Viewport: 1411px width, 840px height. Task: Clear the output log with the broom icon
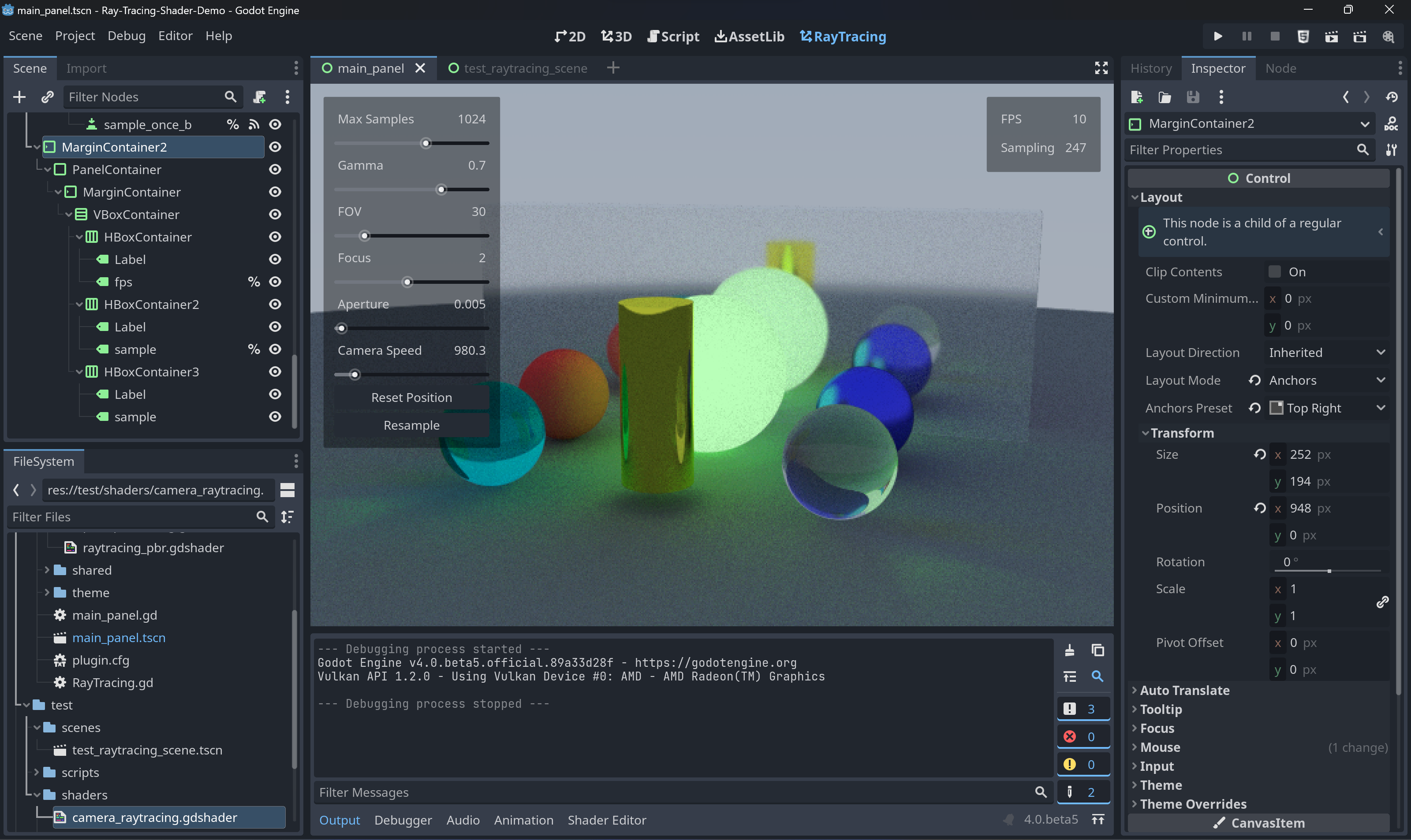tap(1070, 650)
